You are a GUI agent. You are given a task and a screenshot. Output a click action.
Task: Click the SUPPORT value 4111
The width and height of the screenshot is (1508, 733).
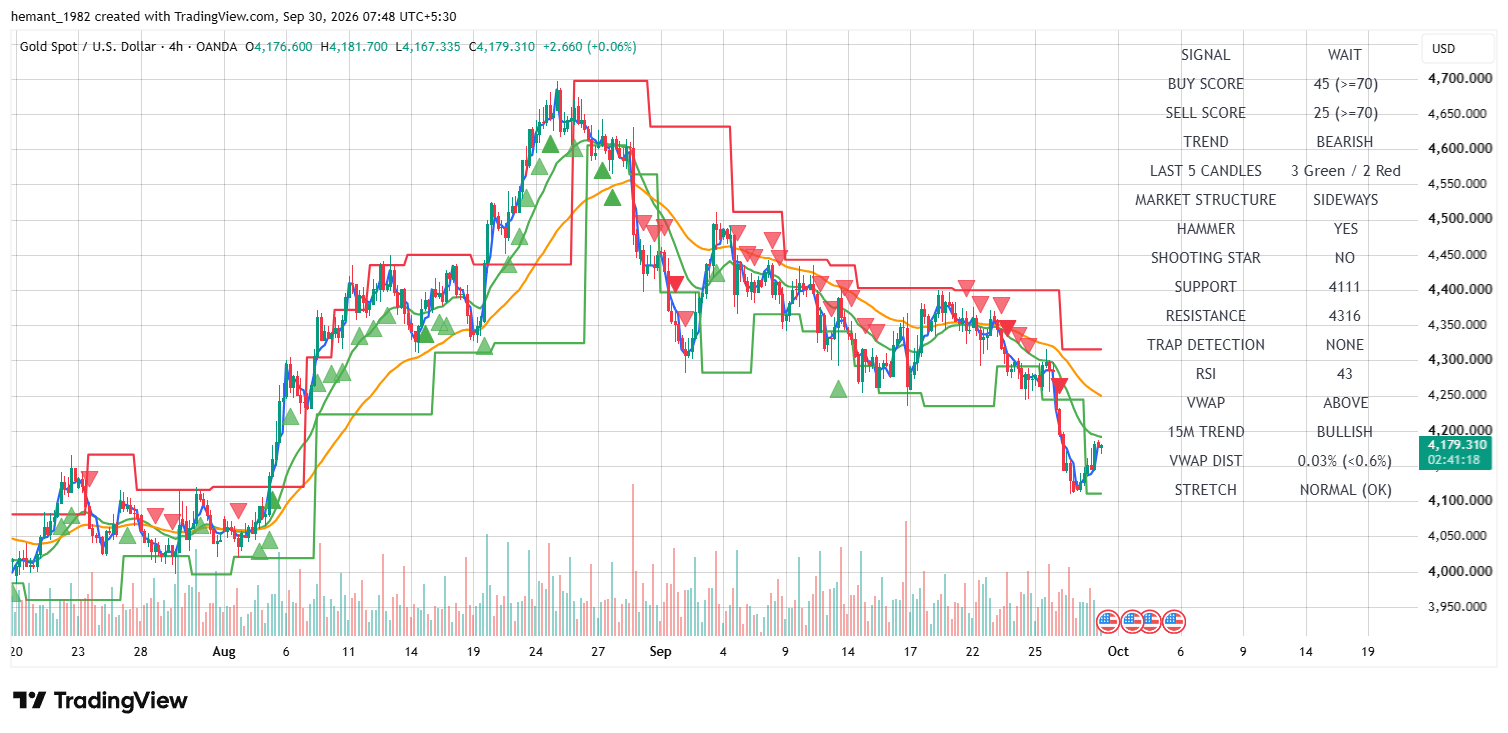point(1345,287)
